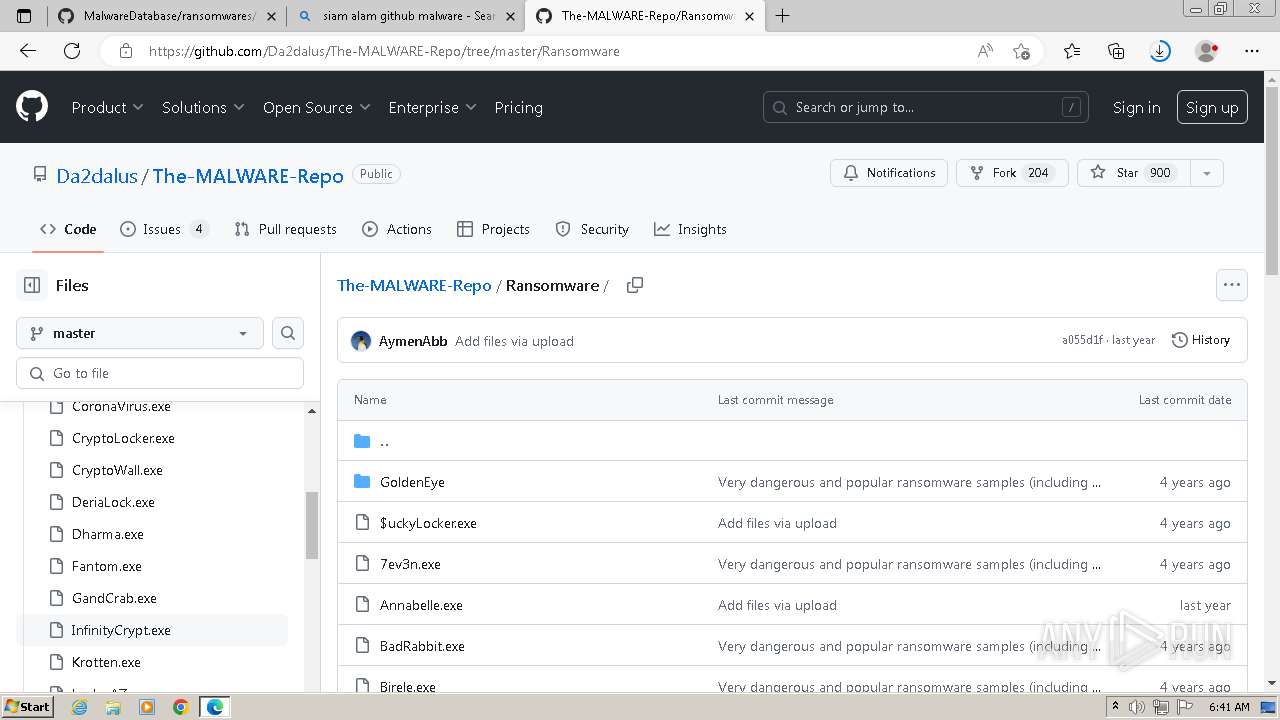The height and width of the screenshot is (720, 1280).
Task: Open BadRabbit.exe in file list
Action: [x=422, y=646]
